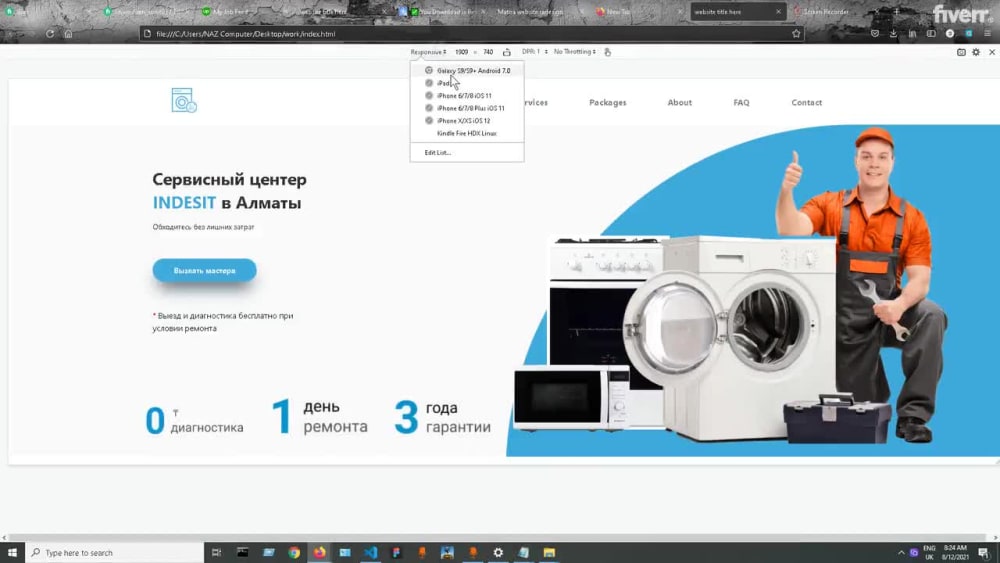The width and height of the screenshot is (1000, 563).
Task: Open the ENG UK language indicator
Action: [x=929, y=552]
